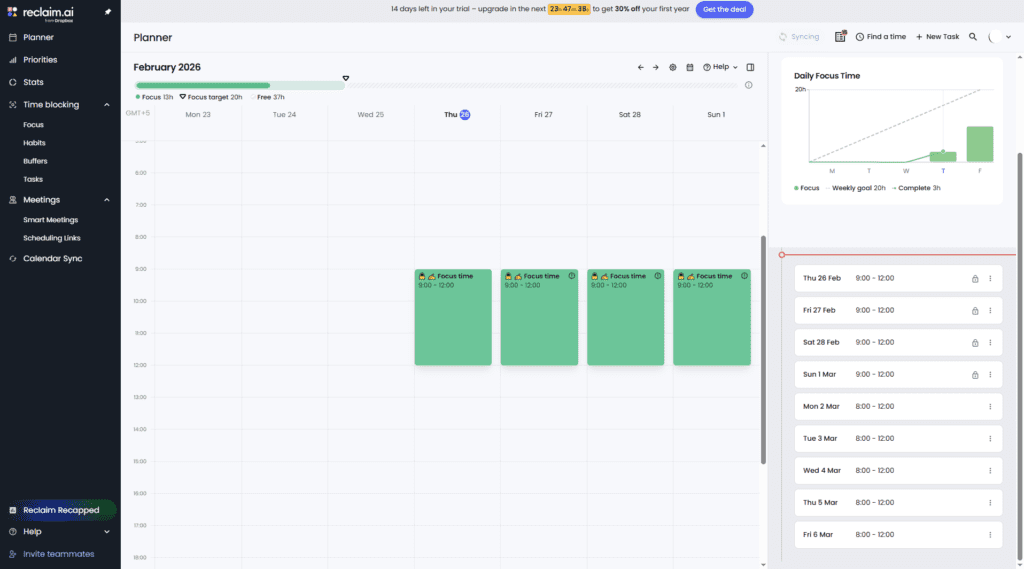The height and width of the screenshot is (569, 1024).
Task: Open Scheduling Links in sidebar
Action: pos(52,238)
